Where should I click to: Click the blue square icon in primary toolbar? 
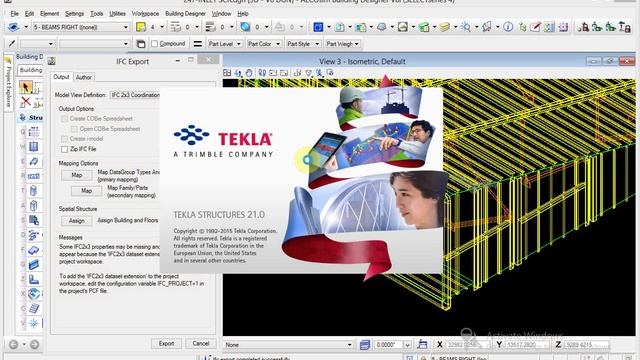(318, 27)
